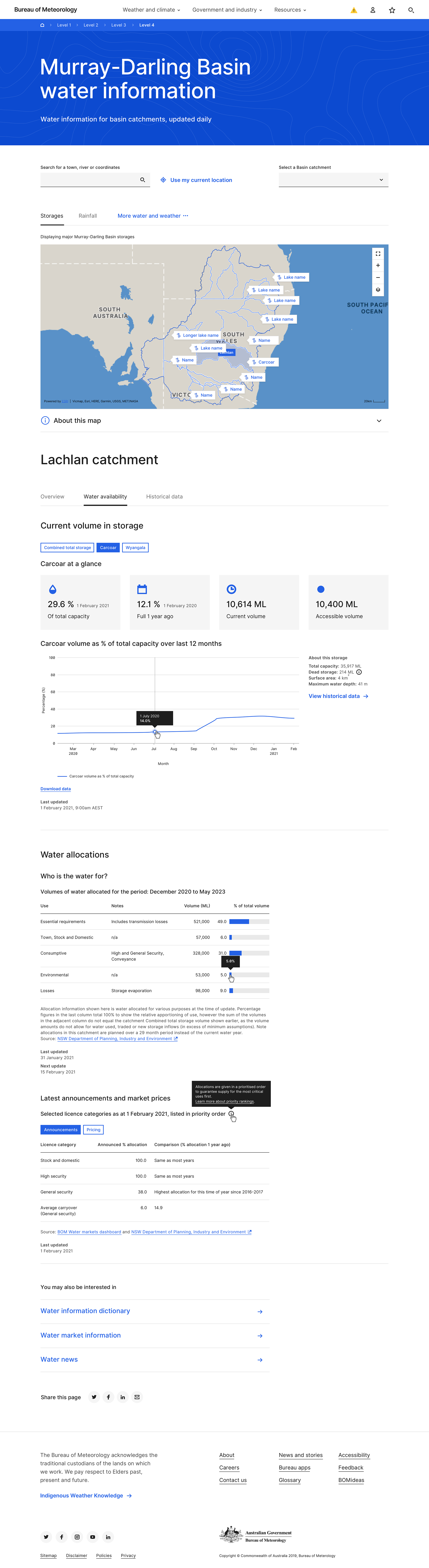Click Essential requirements percentage bar
The width and height of the screenshot is (429, 1568).
pos(249,921)
